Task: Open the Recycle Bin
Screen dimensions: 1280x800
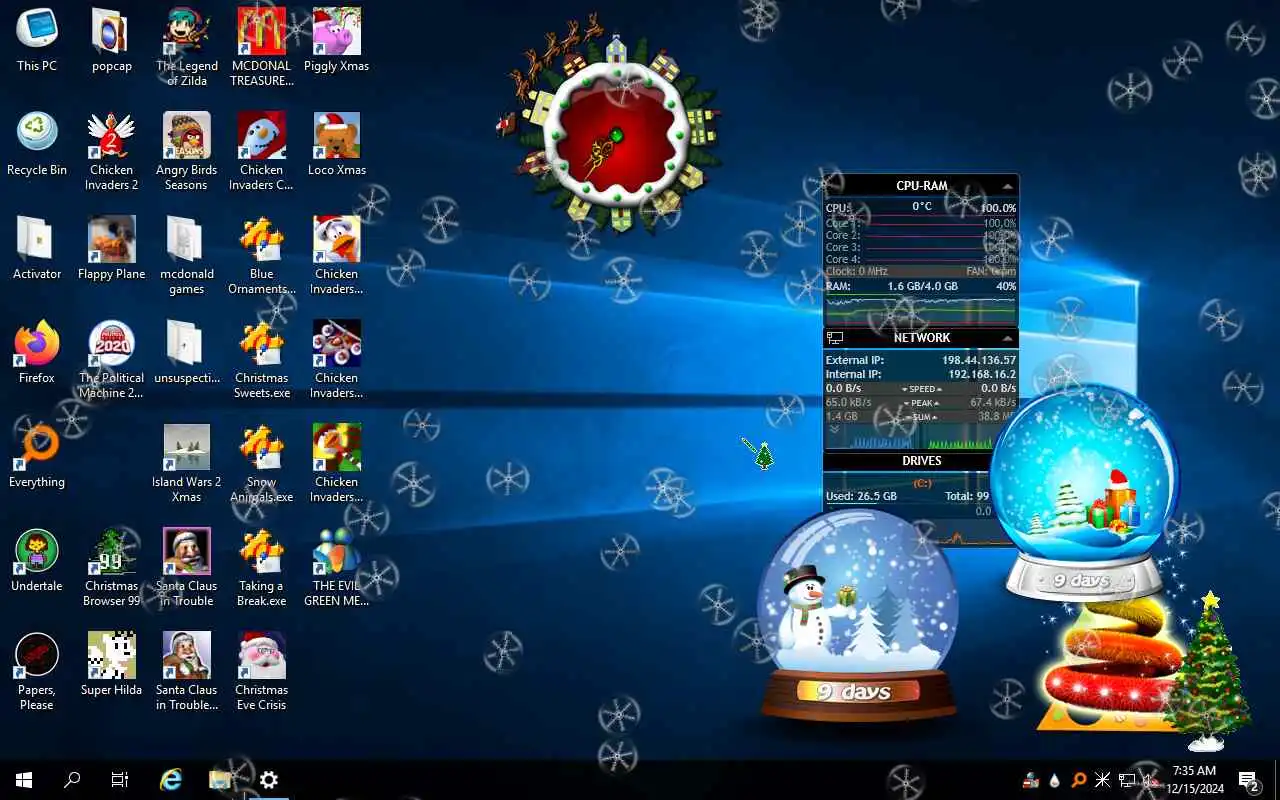Action: point(37,144)
